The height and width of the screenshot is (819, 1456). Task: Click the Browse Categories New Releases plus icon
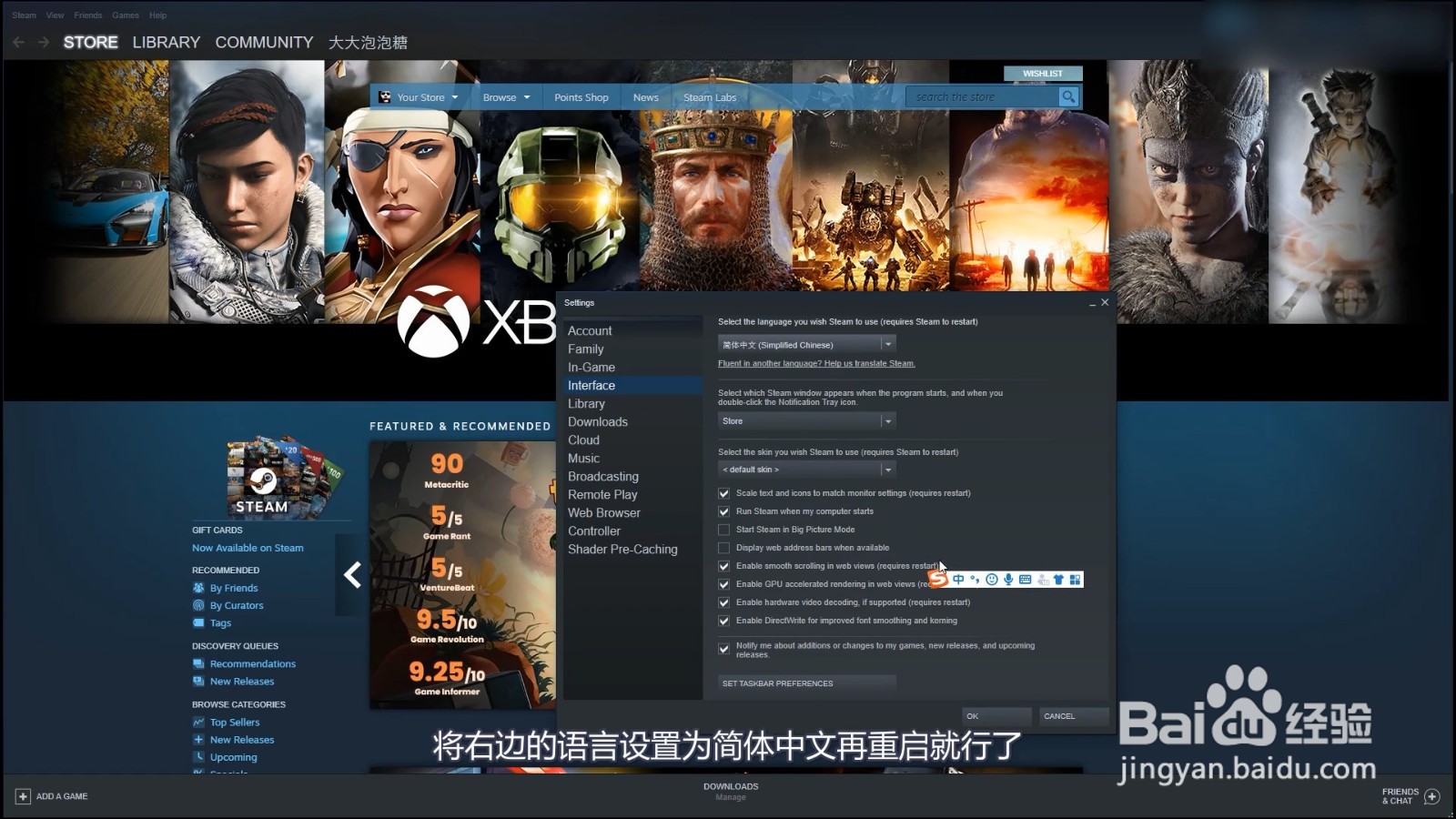[x=198, y=739]
